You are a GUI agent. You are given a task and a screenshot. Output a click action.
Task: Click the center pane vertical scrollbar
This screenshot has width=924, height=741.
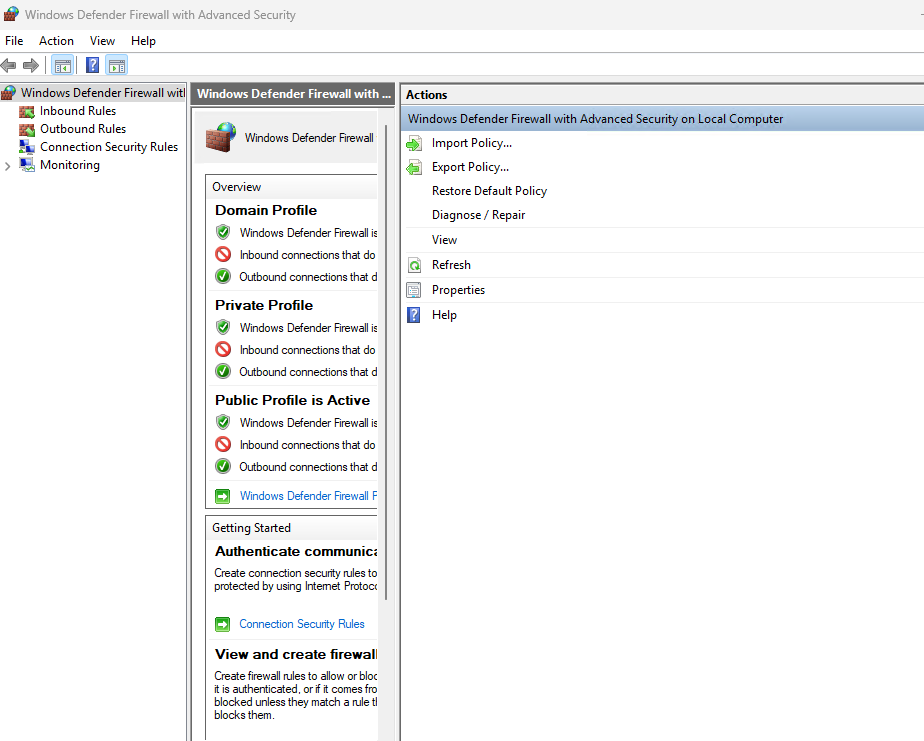387,362
